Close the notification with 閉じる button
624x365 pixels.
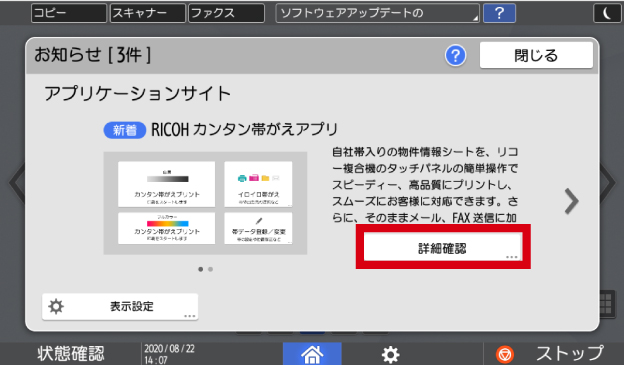pos(536,55)
